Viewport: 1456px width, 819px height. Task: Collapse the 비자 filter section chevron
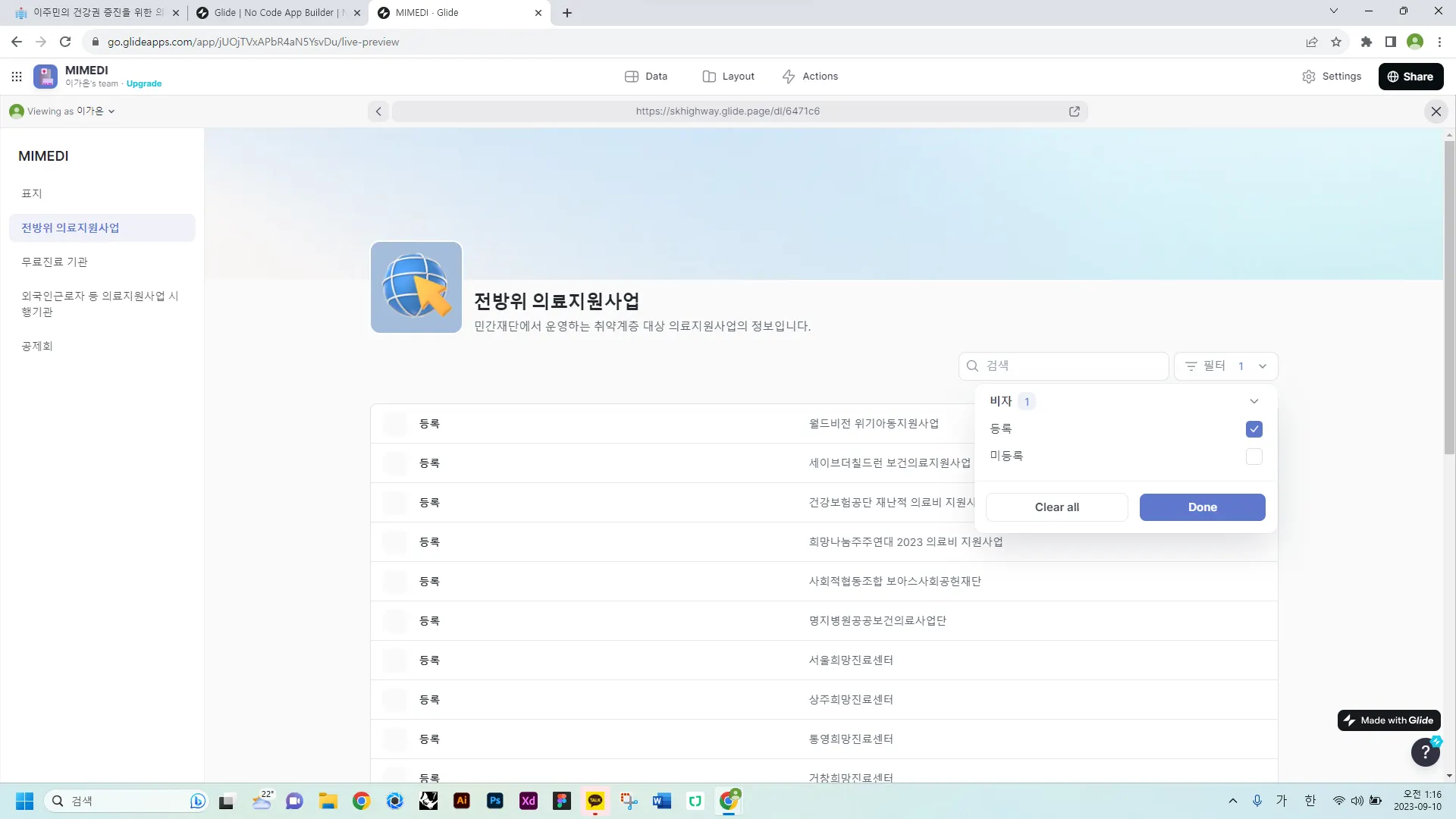[1254, 401]
